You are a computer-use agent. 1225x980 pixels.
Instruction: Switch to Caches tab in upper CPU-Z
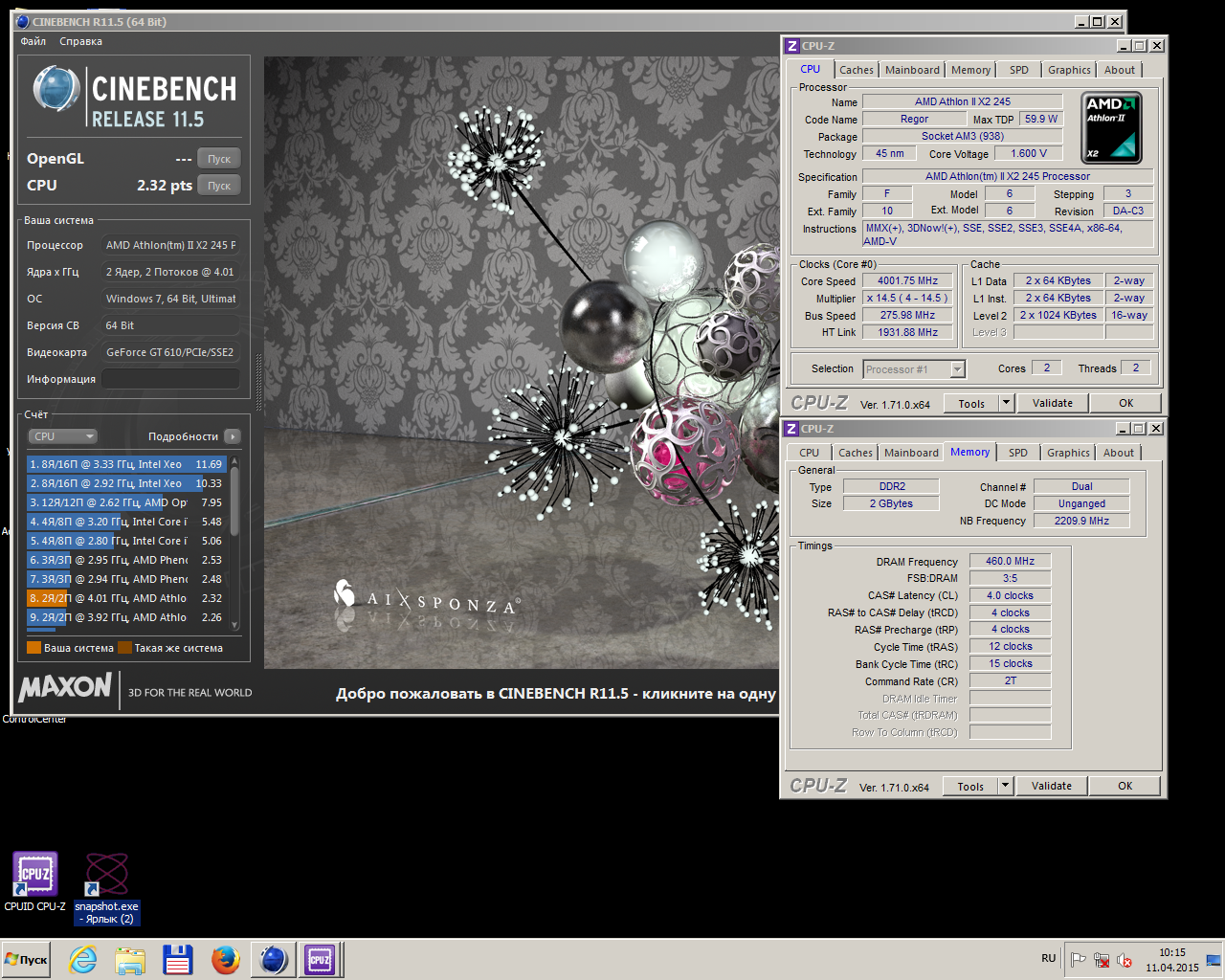[x=857, y=70]
